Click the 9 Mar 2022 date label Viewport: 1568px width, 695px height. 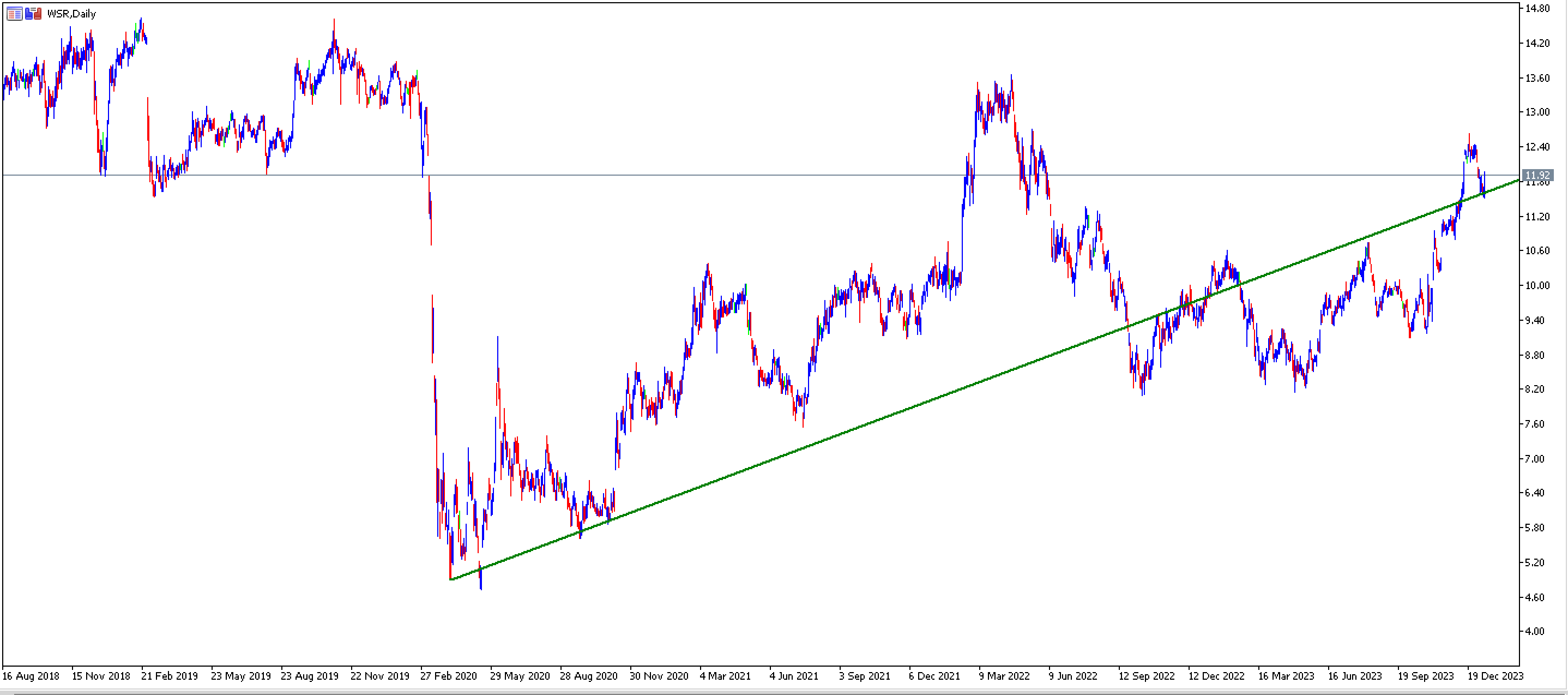tap(1004, 675)
